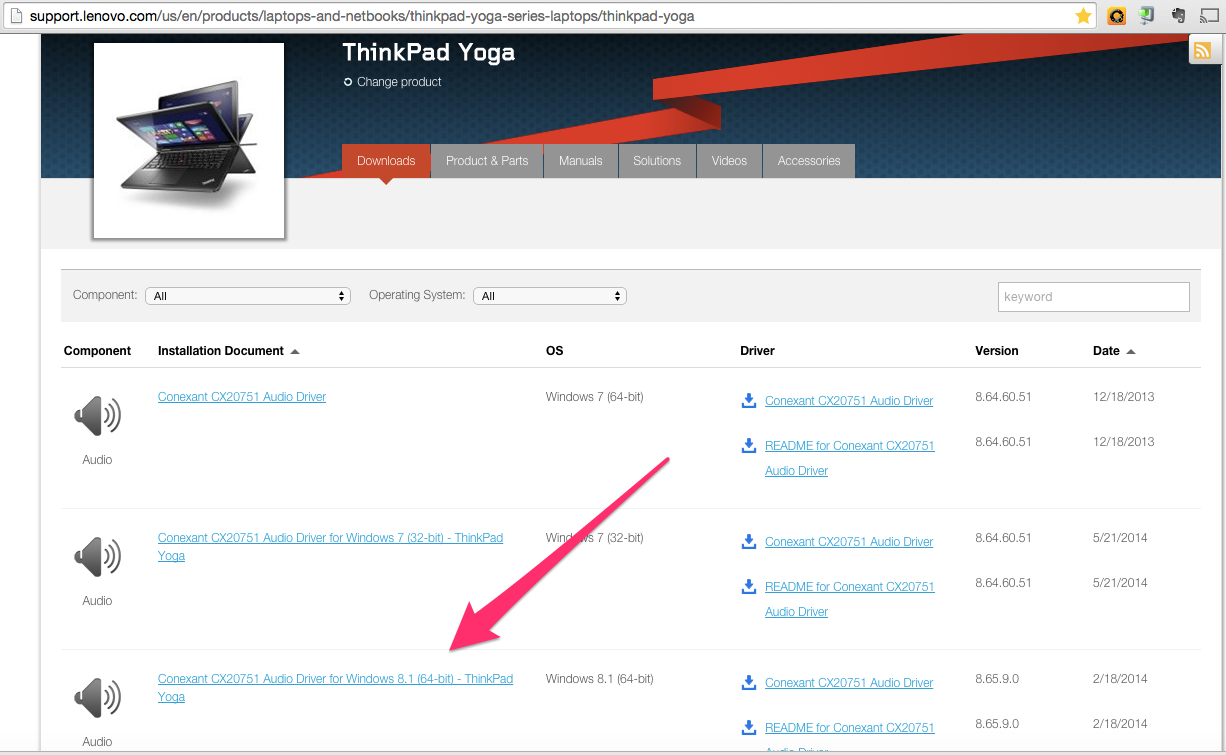
Task: Download Conexant driver dated 12/18/2013
Action: point(849,401)
